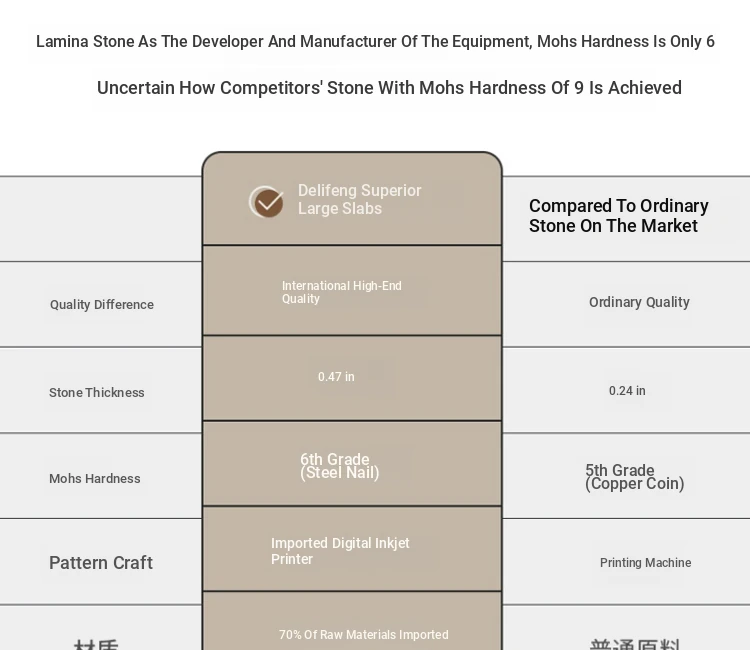
Task: Click the 'Printing Machine' cell
Action: [645, 563]
